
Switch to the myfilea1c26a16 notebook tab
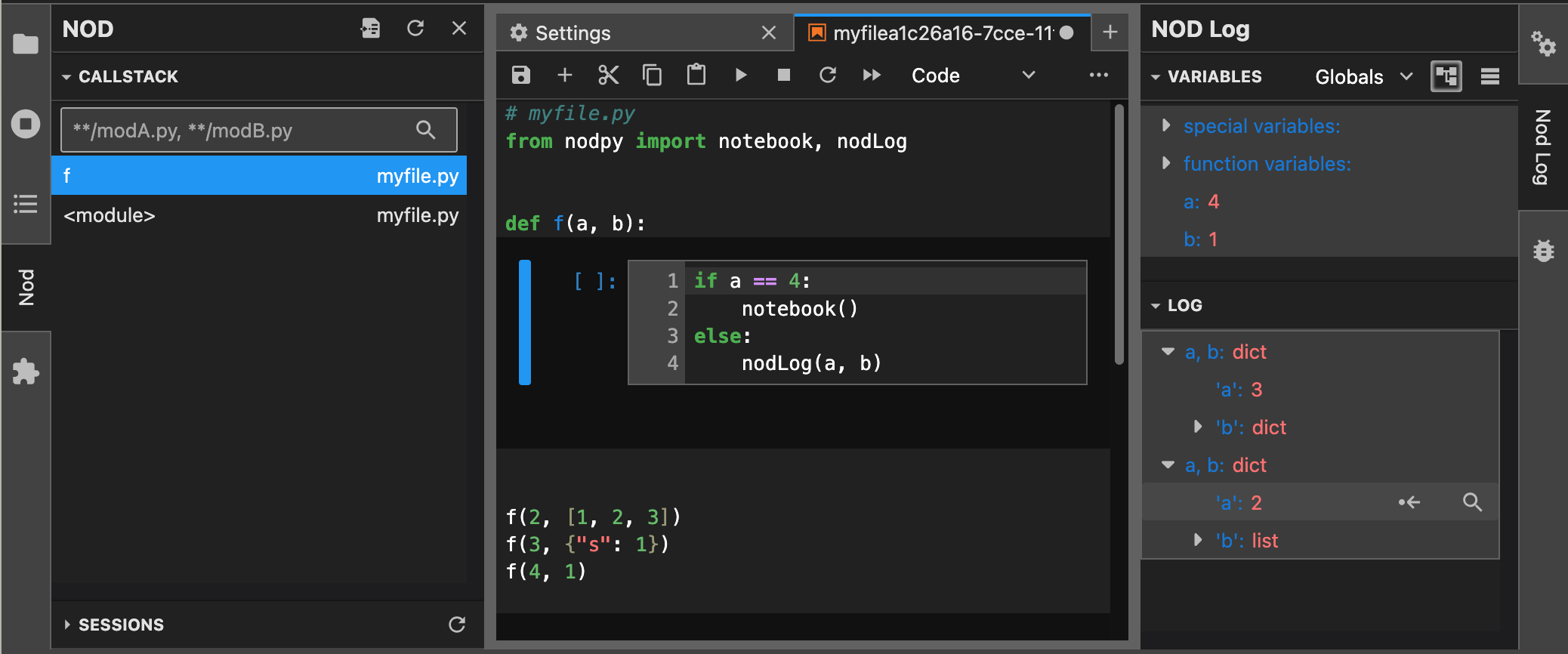point(942,33)
